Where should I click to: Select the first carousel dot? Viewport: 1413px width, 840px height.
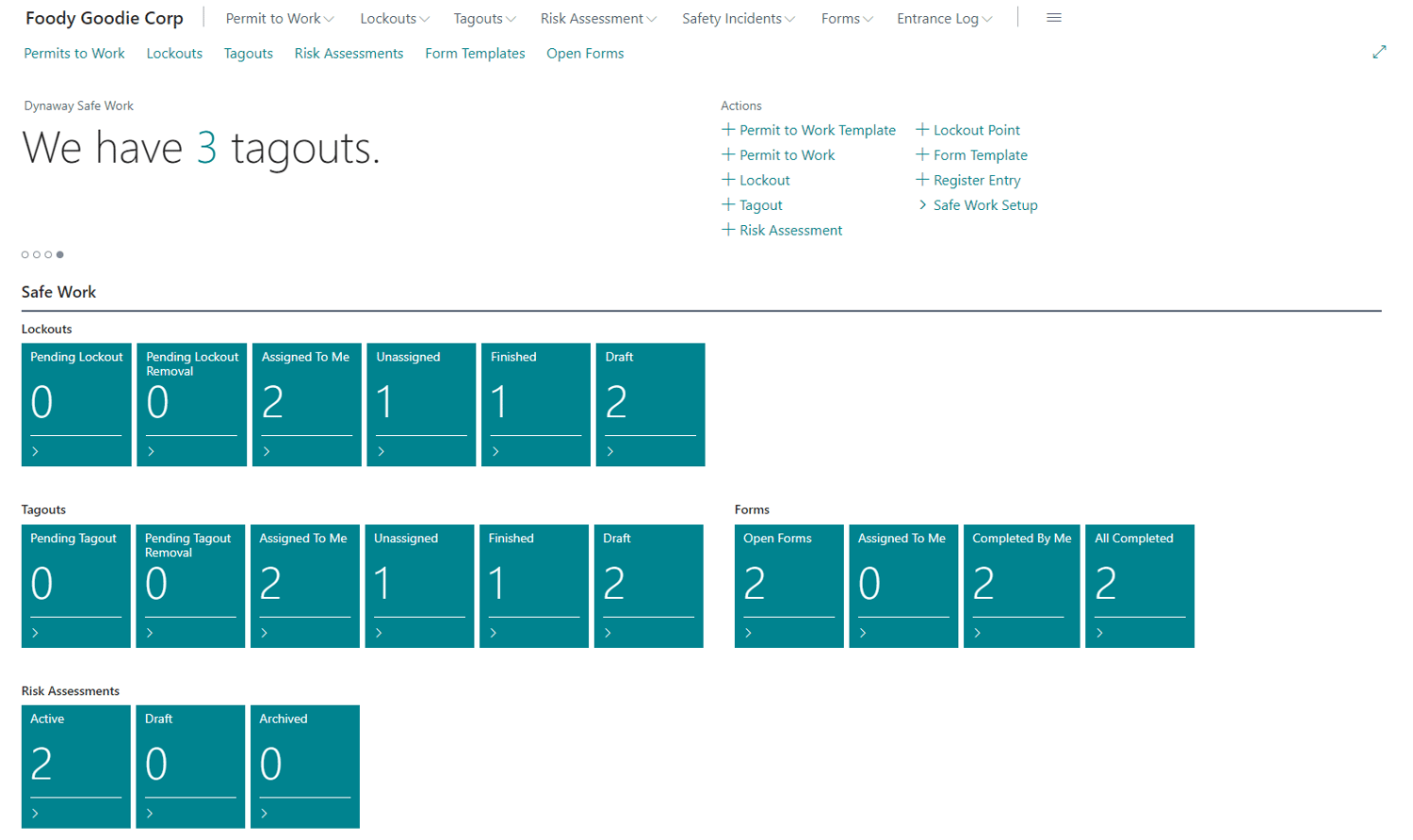coord(24,254)
